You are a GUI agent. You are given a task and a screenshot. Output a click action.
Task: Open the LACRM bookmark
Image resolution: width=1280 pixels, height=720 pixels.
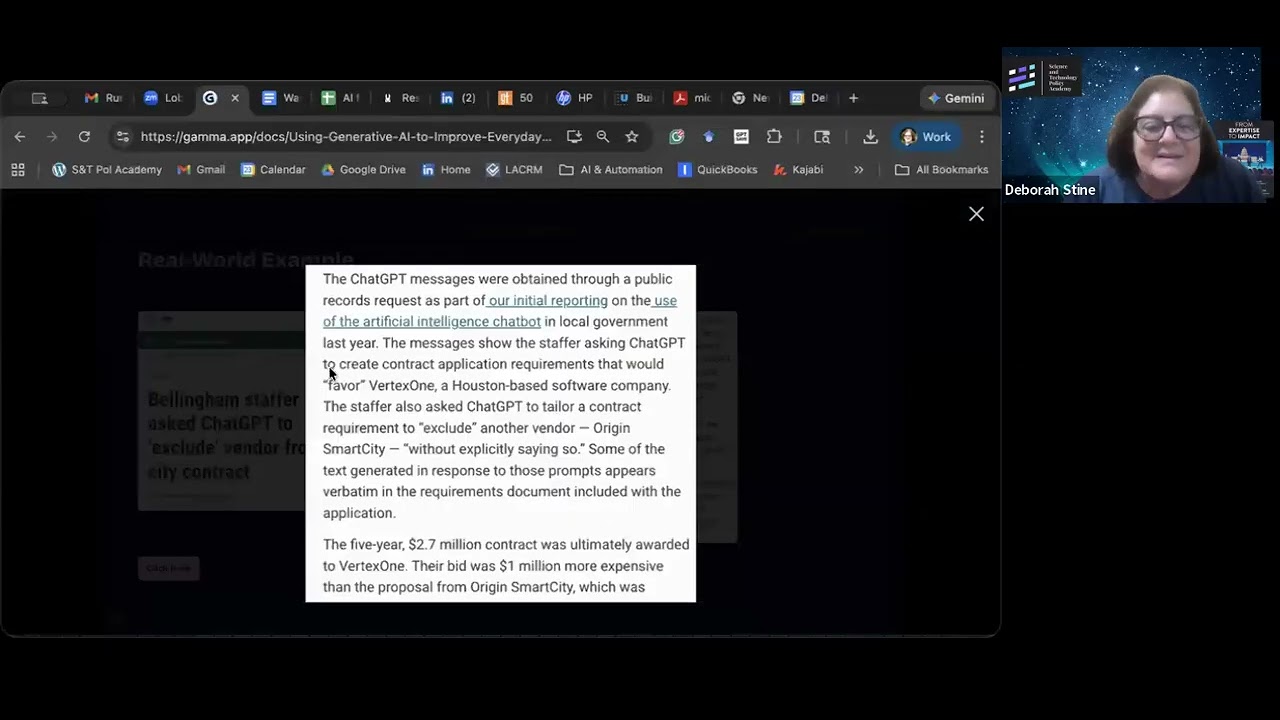(x=514, y=170)
